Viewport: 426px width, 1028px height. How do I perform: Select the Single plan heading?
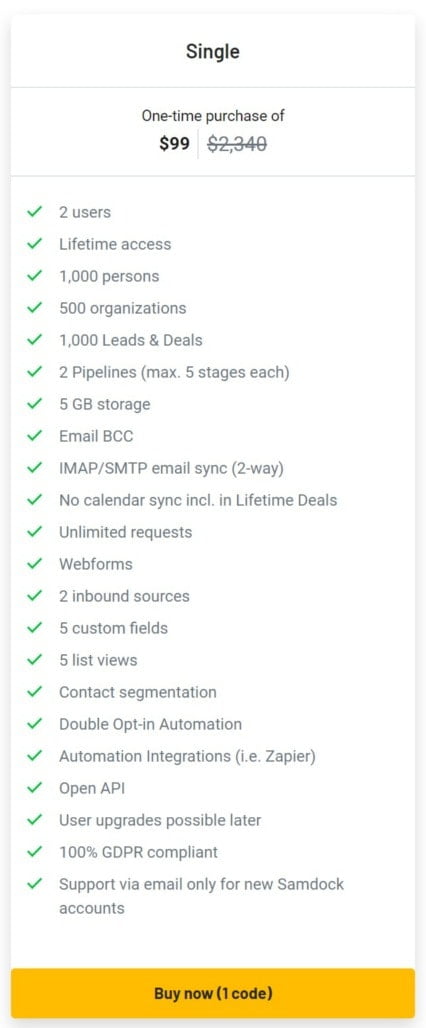pos(213,51)
